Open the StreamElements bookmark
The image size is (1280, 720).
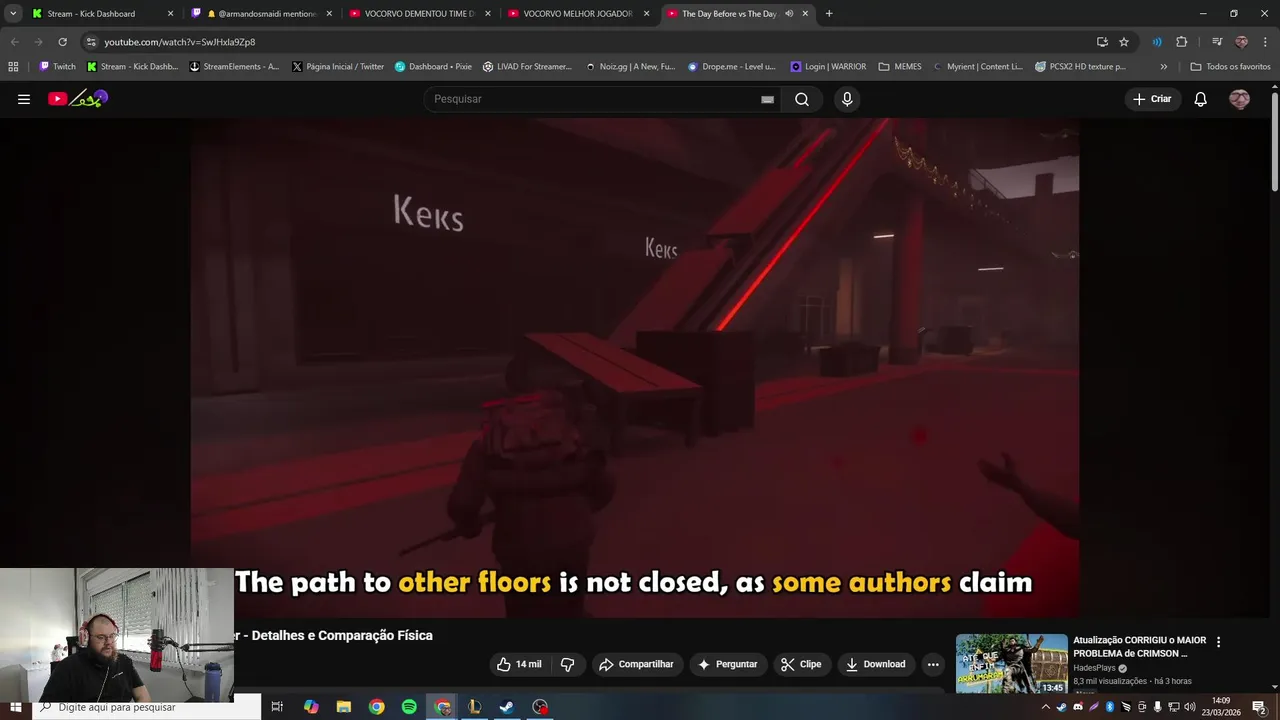pyautogui.click(x=235, y=67)
